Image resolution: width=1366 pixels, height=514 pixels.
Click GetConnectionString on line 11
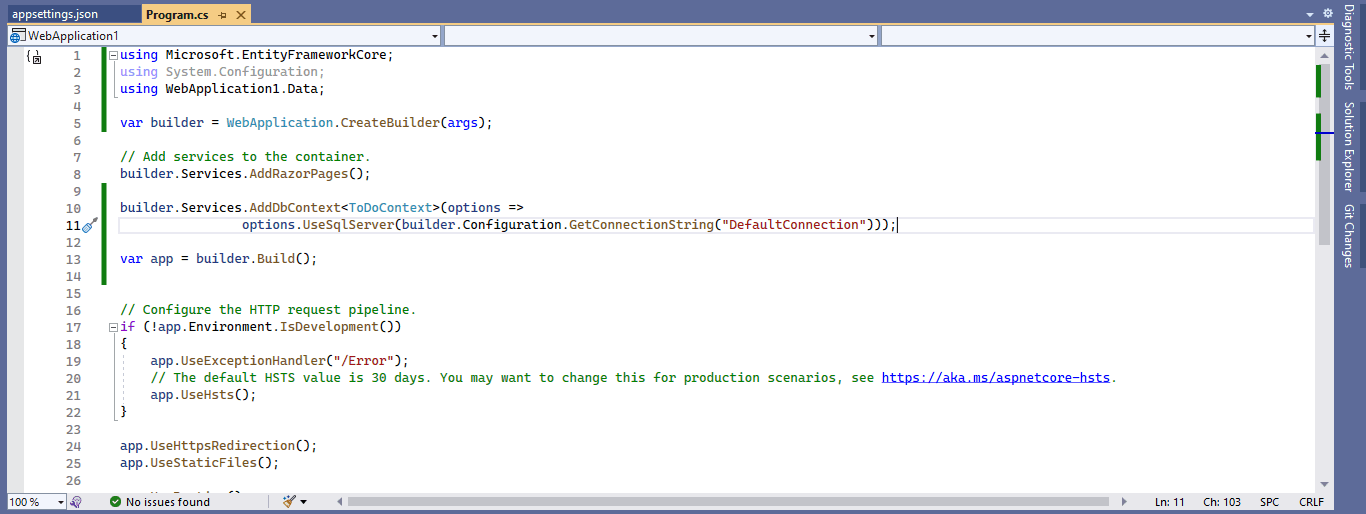coord(641,225)
